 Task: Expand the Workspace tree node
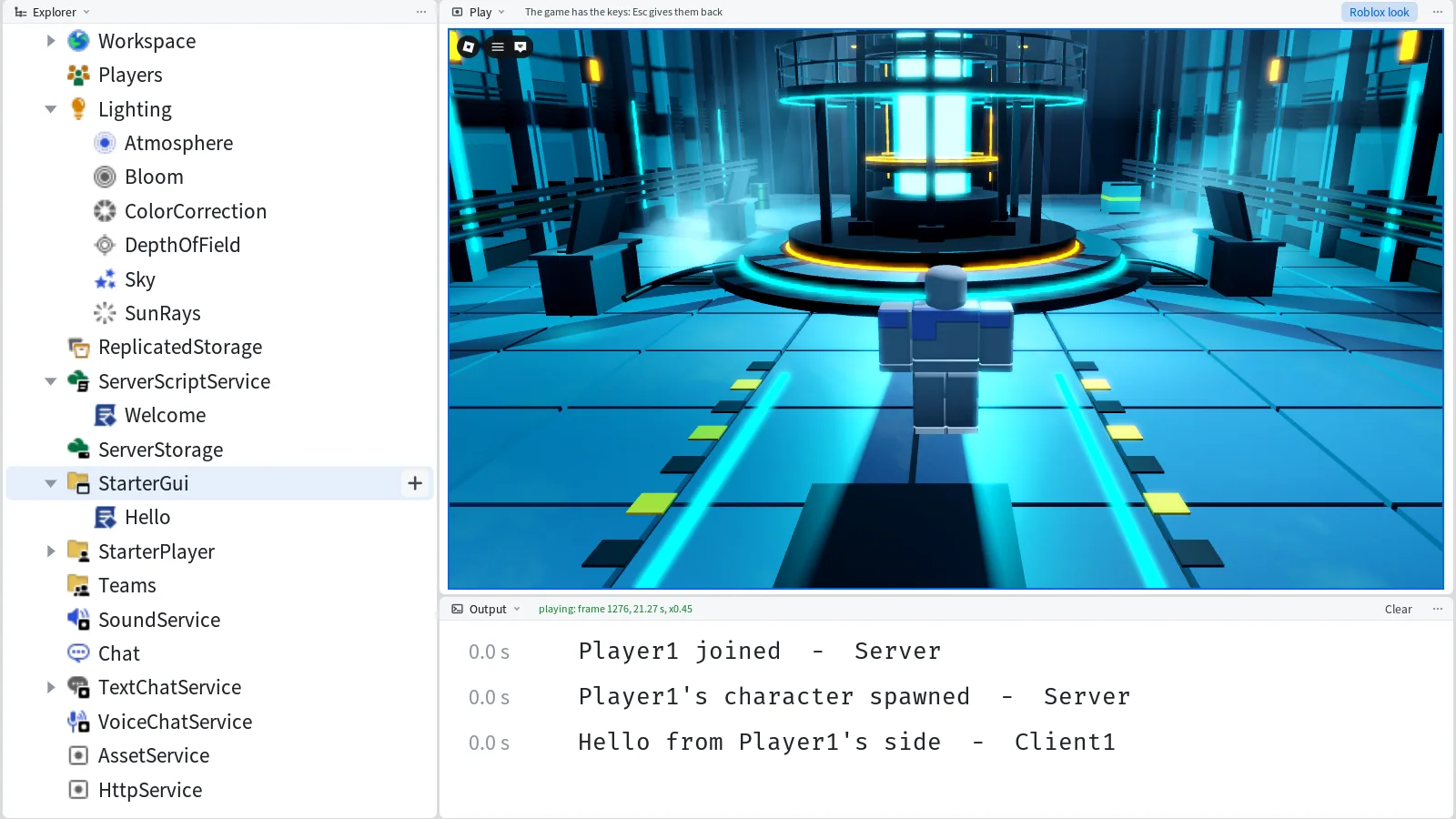pyautogui.click(x=51, y=41)
